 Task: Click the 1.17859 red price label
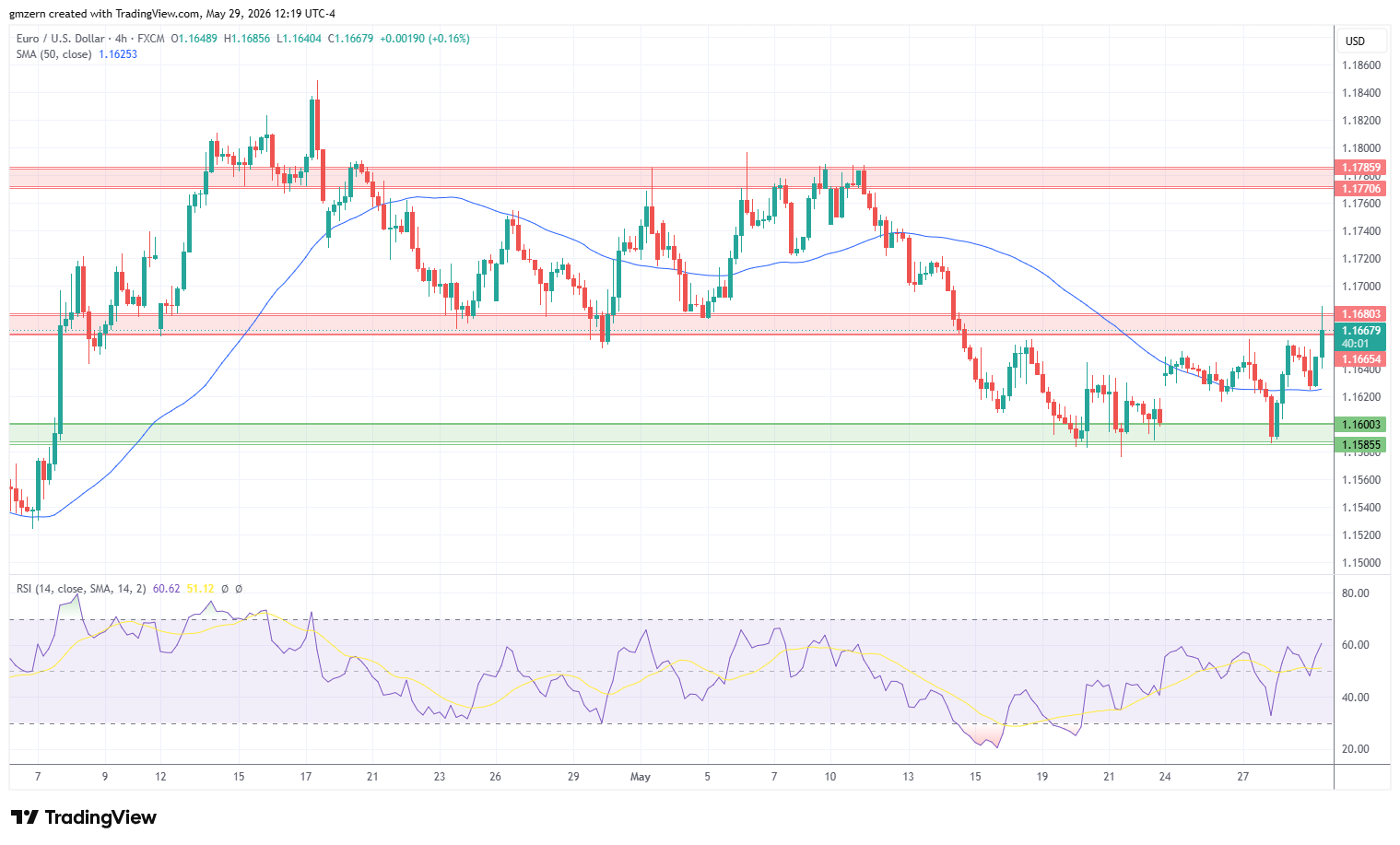click(1360, 168)
